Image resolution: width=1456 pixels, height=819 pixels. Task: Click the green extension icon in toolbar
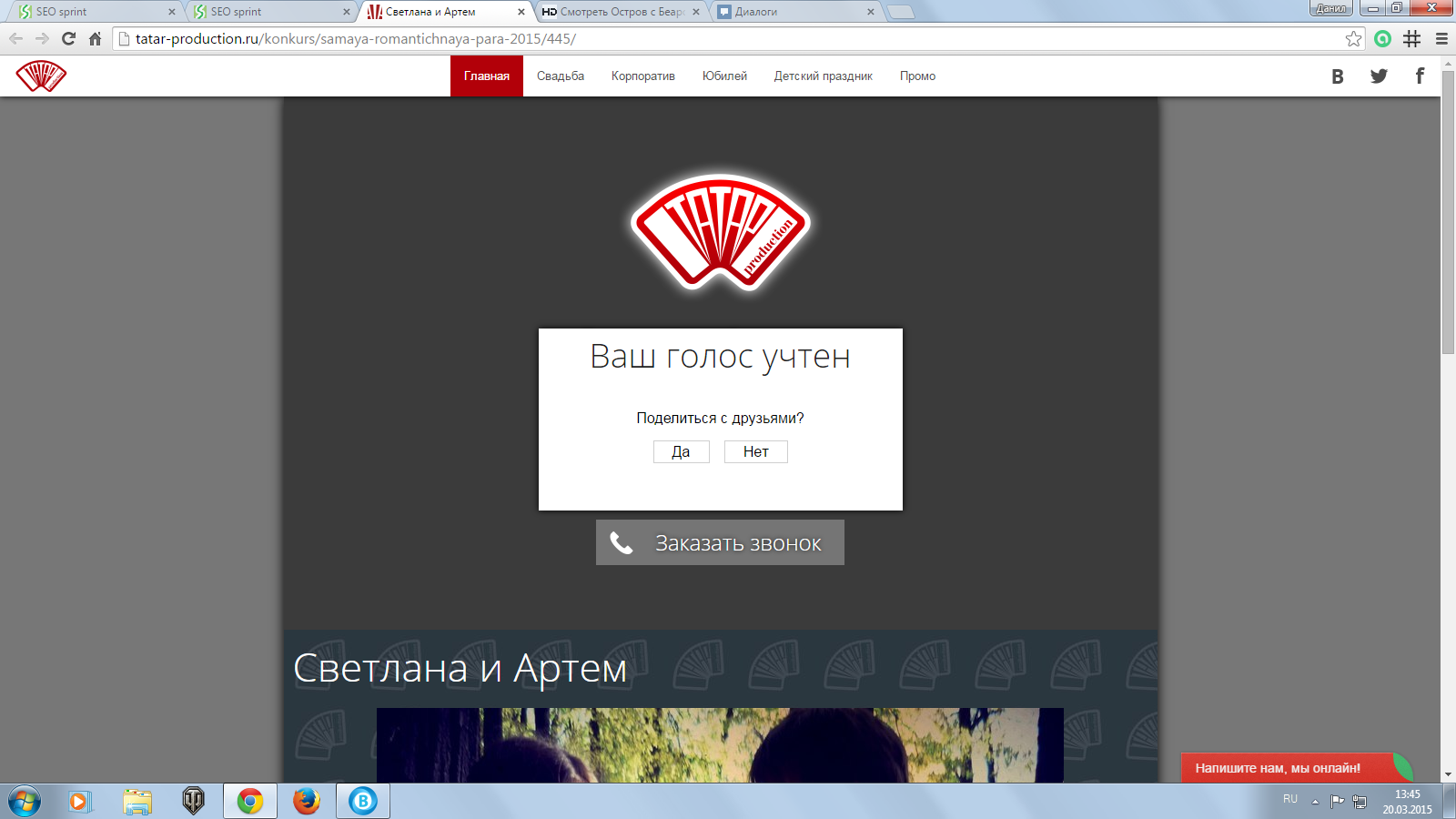[x=1382, y=38]
